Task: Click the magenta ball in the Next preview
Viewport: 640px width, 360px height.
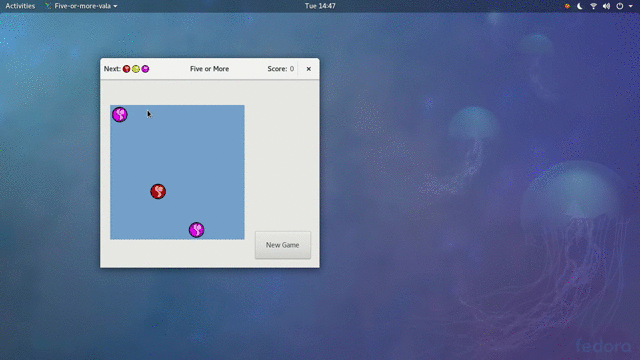Action: pyautogui.click(x=145, y=69)
